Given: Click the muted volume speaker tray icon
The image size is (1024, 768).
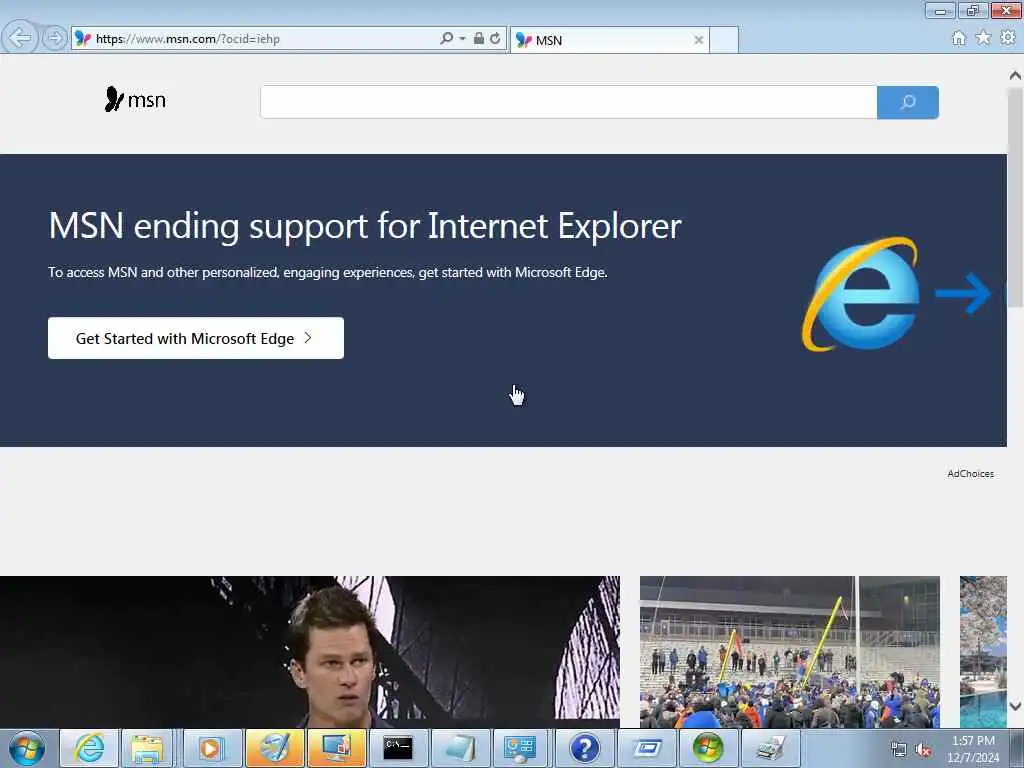Looking at the screenshot, I should (923, 750).
